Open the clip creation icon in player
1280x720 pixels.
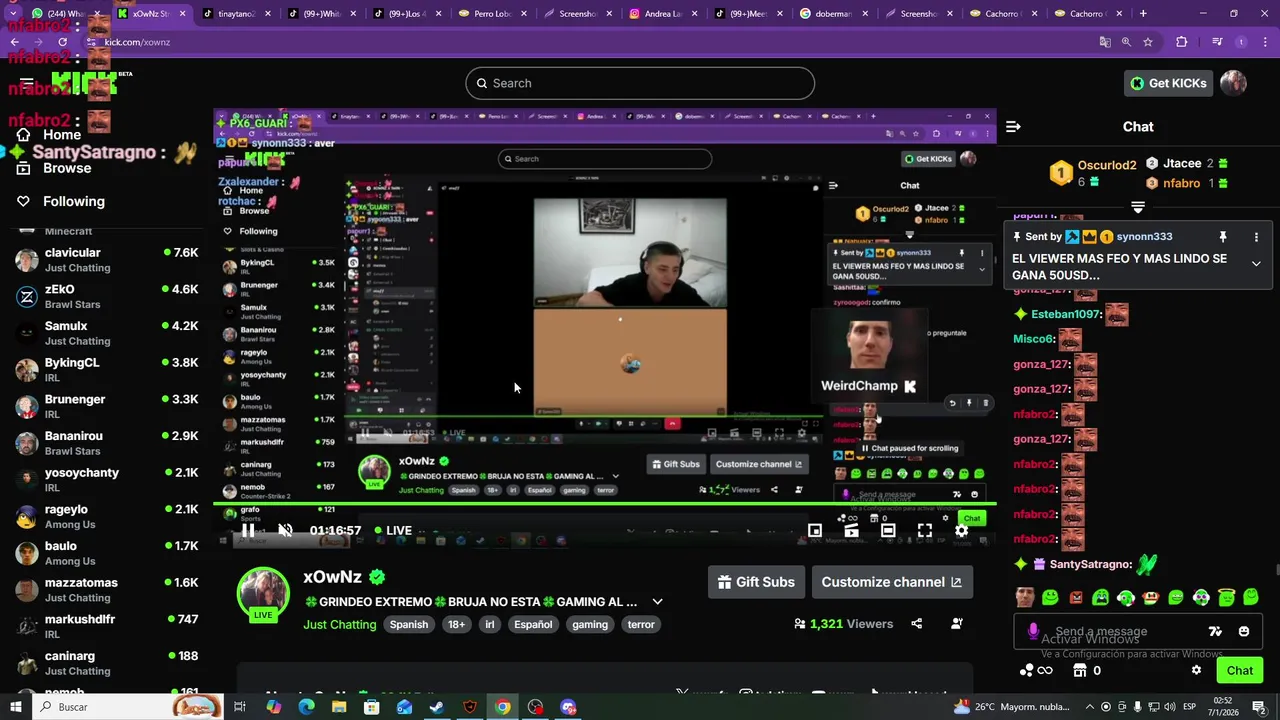click(x=851, y=531)
